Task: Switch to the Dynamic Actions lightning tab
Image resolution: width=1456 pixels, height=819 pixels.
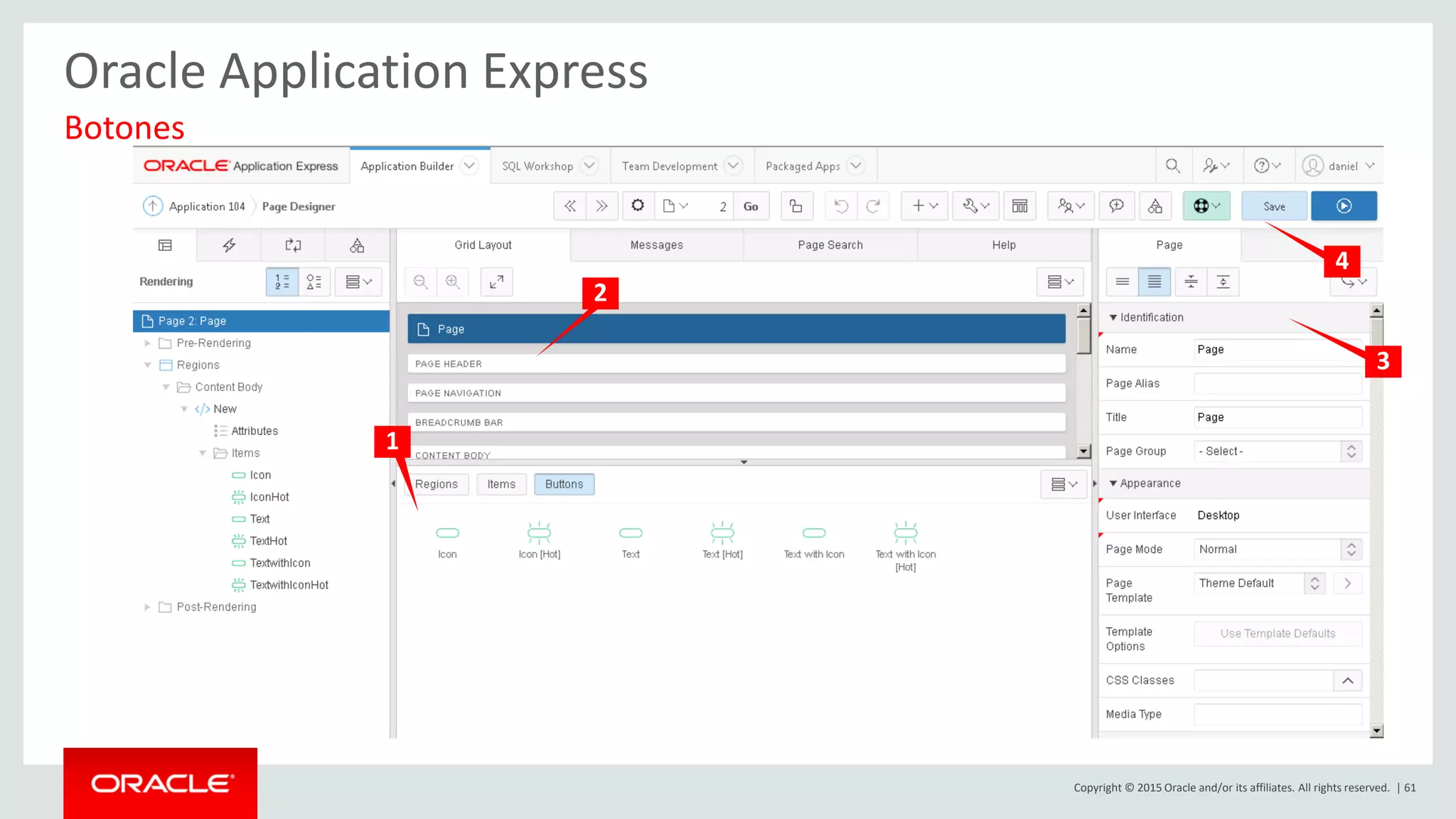Action: coord(229,245)
